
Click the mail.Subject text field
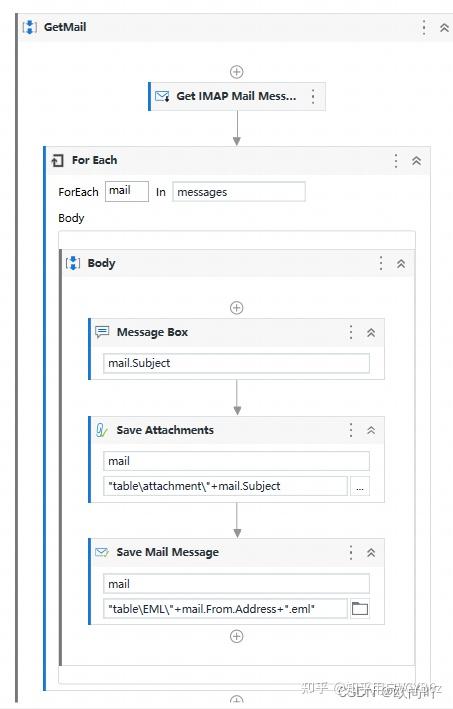[x=236, y=363]
